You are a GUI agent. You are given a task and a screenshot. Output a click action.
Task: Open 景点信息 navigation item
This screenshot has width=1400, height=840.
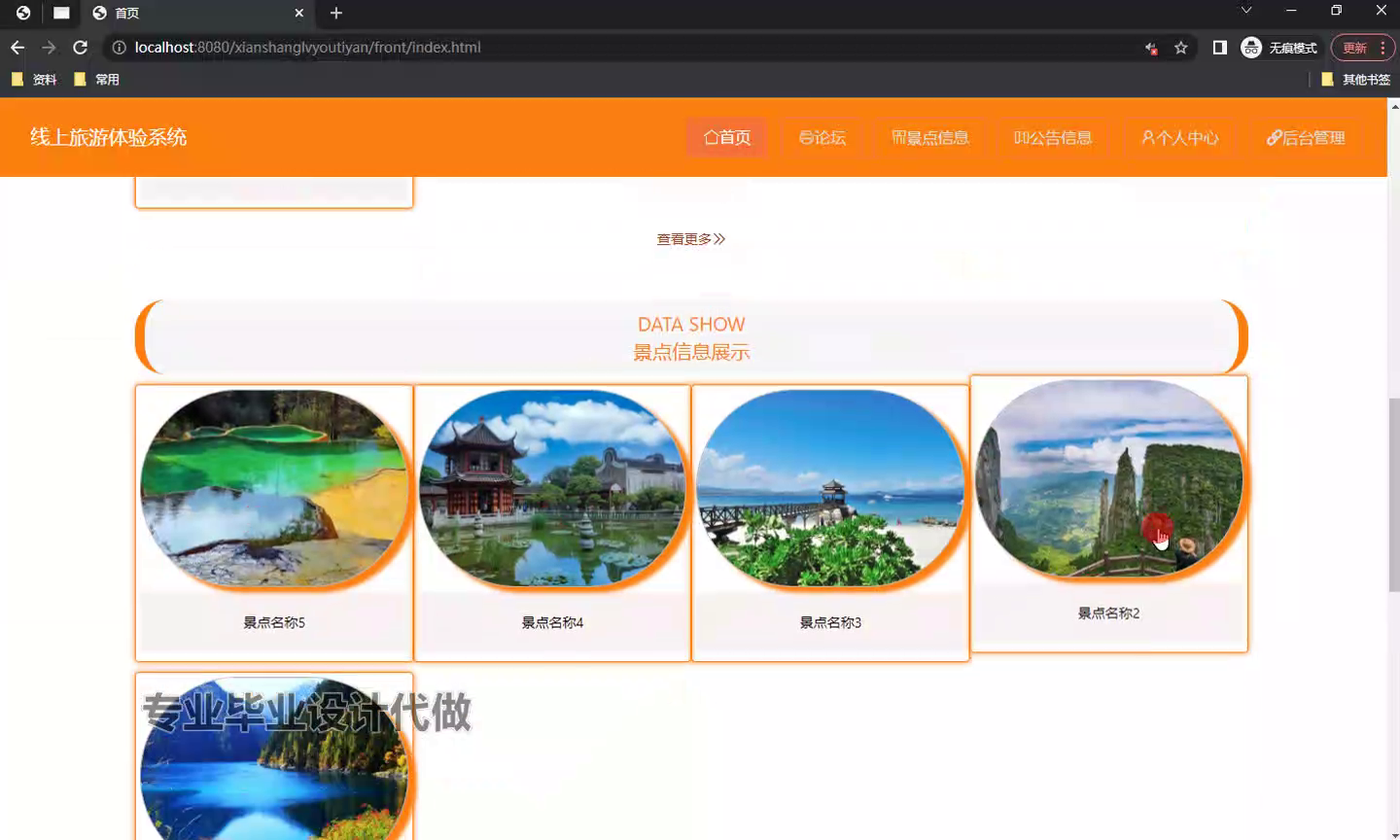[x=930, y=137]
